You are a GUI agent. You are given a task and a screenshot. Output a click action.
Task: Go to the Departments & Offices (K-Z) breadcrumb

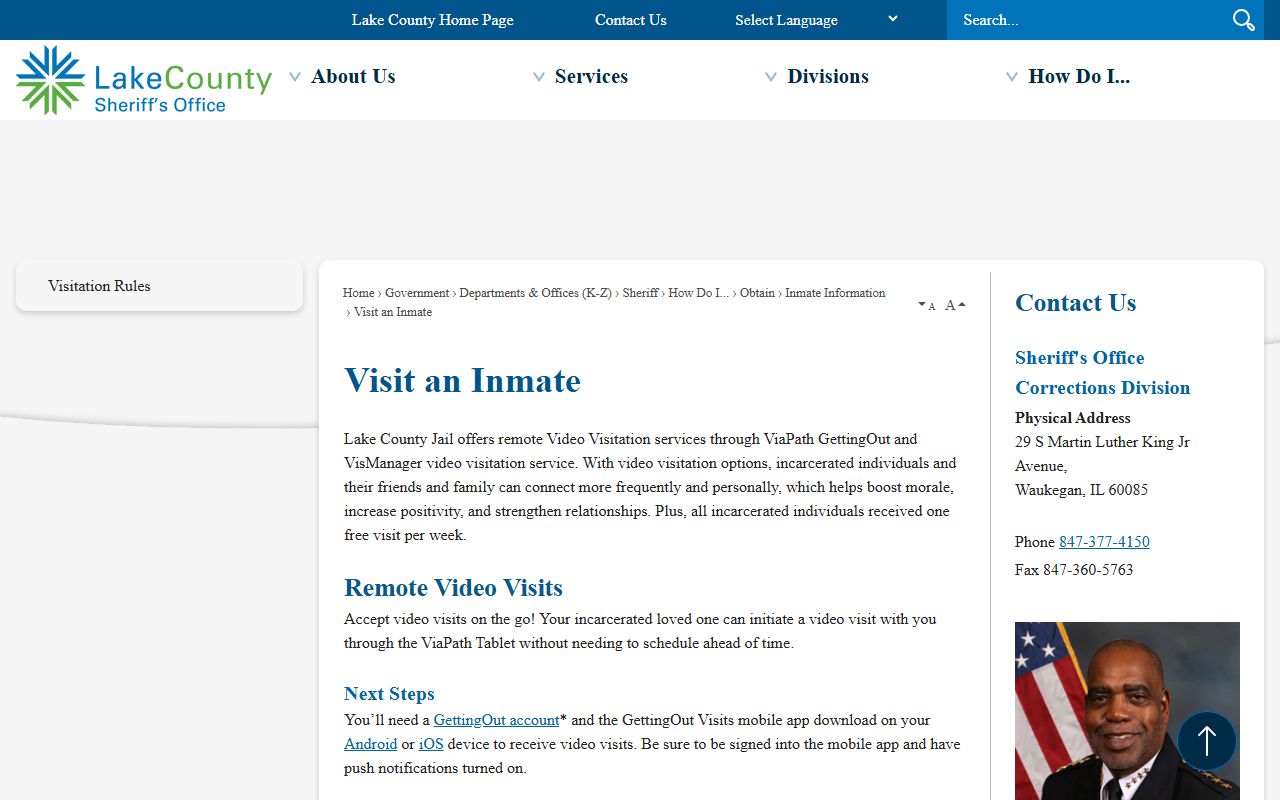(535, 293)
